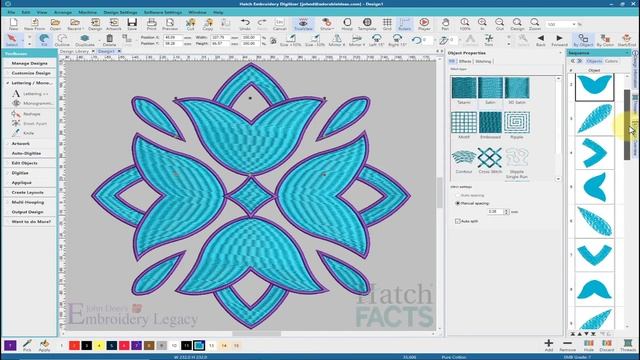Pick the yellow color swatch in palette
The image size is (640, 360).
[99, 346]
